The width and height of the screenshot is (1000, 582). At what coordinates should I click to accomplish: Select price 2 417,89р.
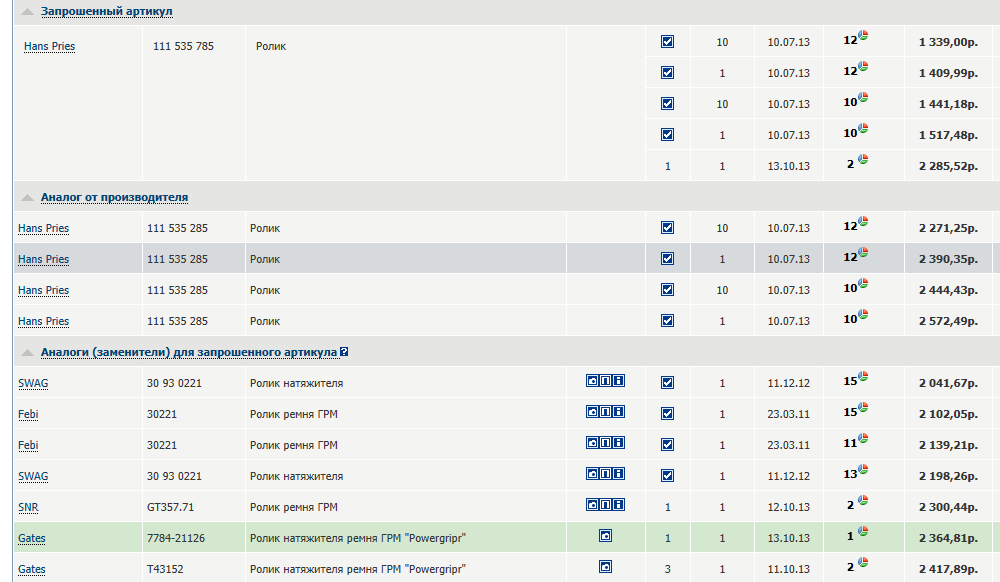[x=948, y=569]
